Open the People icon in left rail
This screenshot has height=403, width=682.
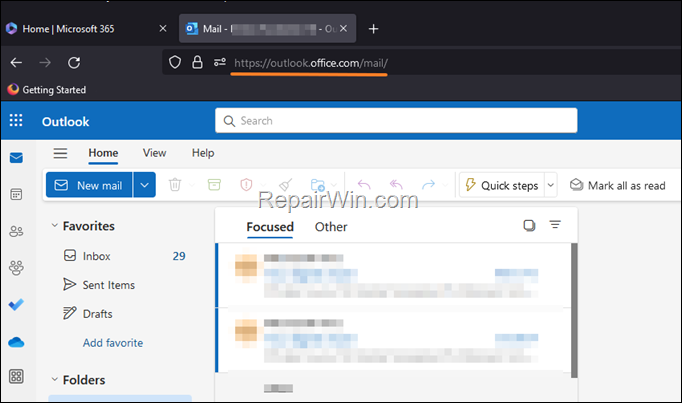16,231
